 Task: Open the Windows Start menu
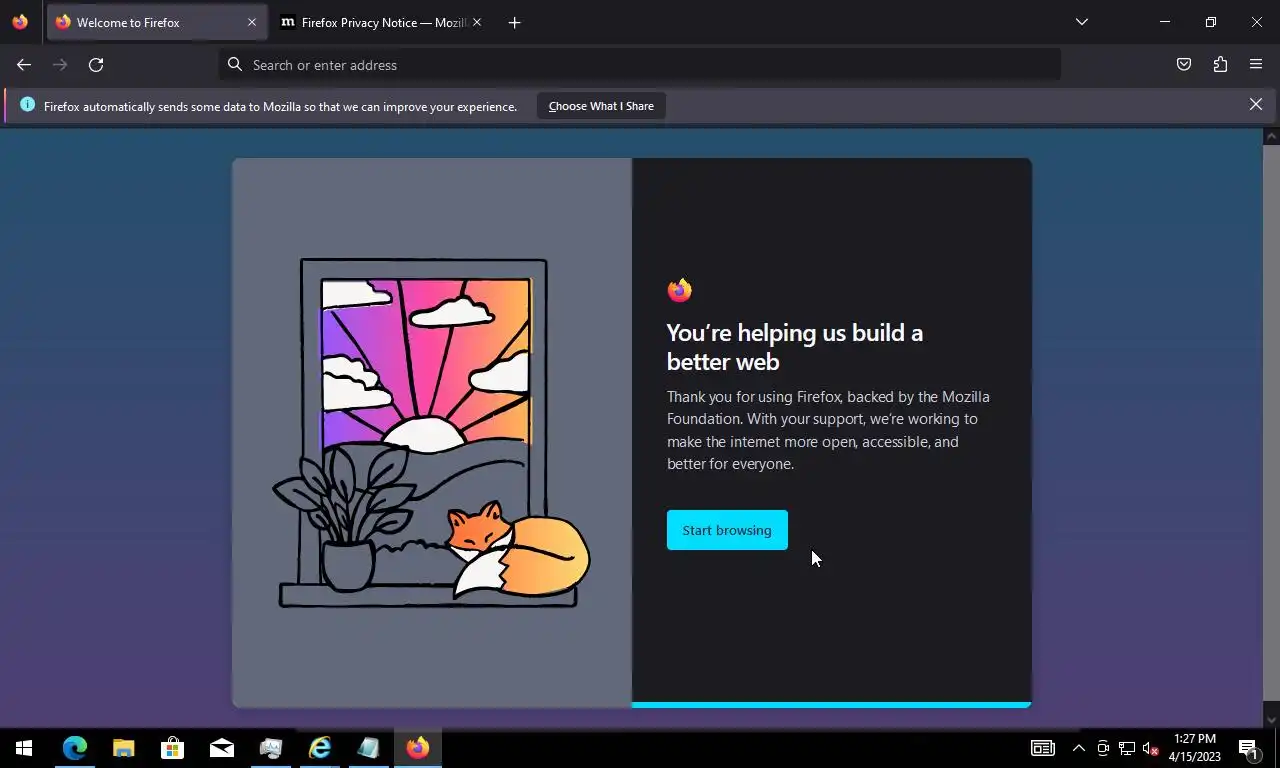tap(24, 748)
